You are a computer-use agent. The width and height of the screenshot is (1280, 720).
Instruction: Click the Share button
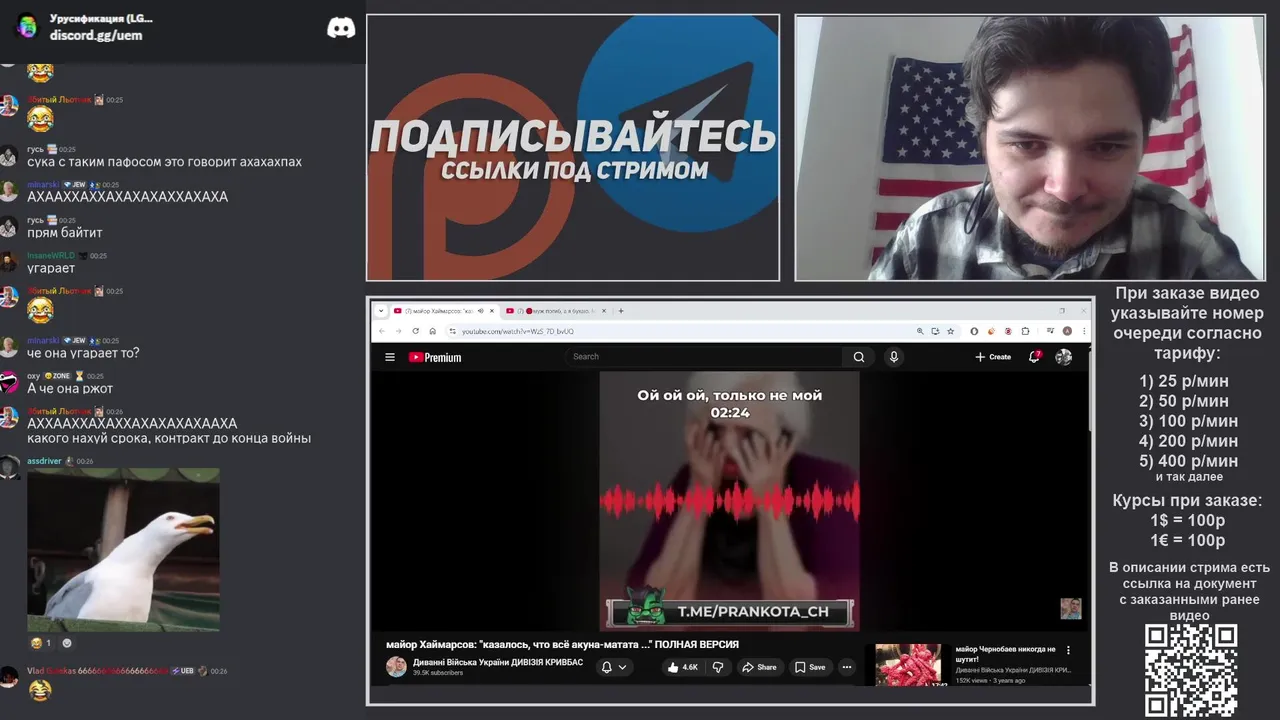pos(759,667)
